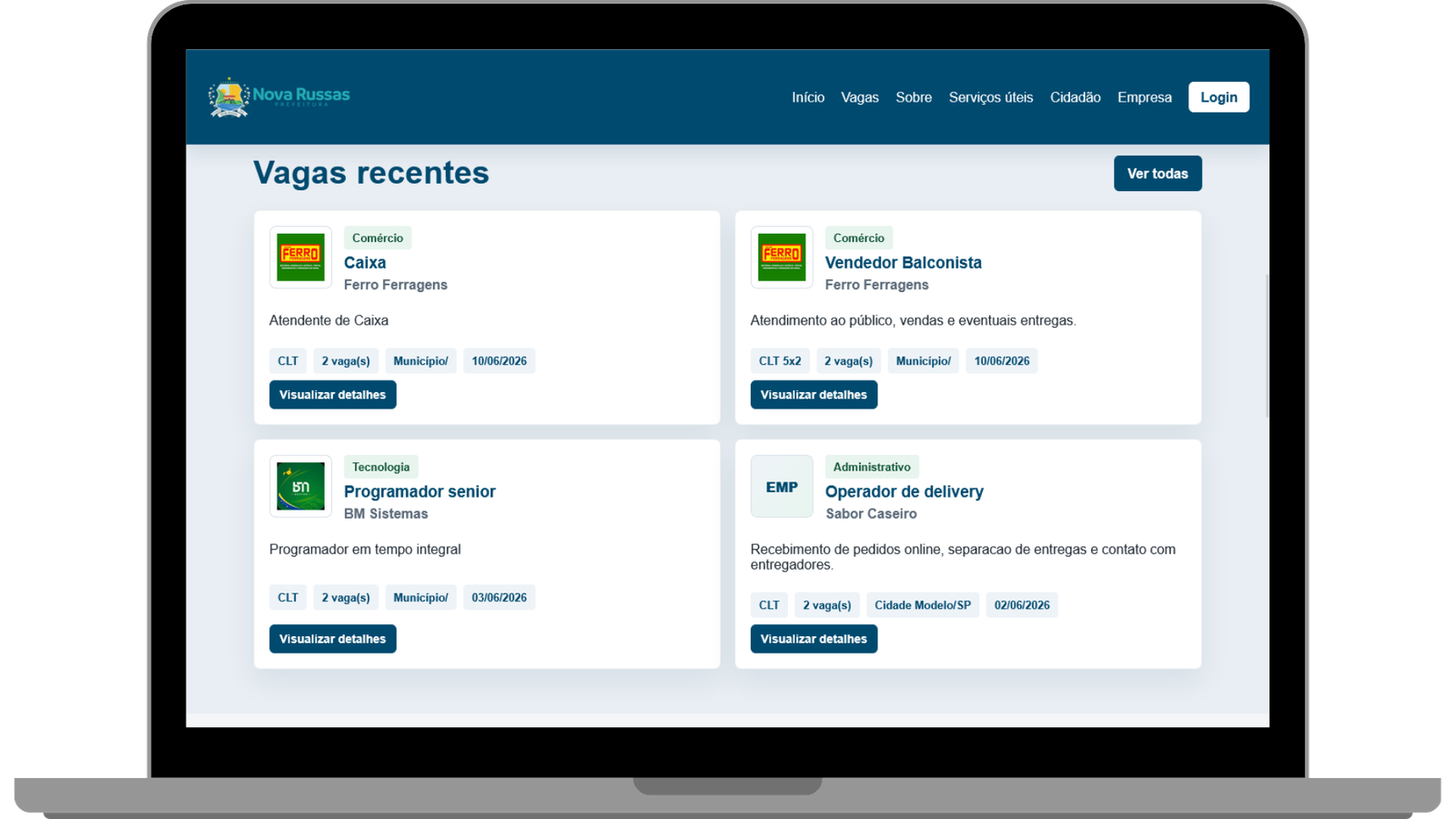1456x819 pixels.
Task: Click the Vagas recentes heading
Action: pos(371,173)
